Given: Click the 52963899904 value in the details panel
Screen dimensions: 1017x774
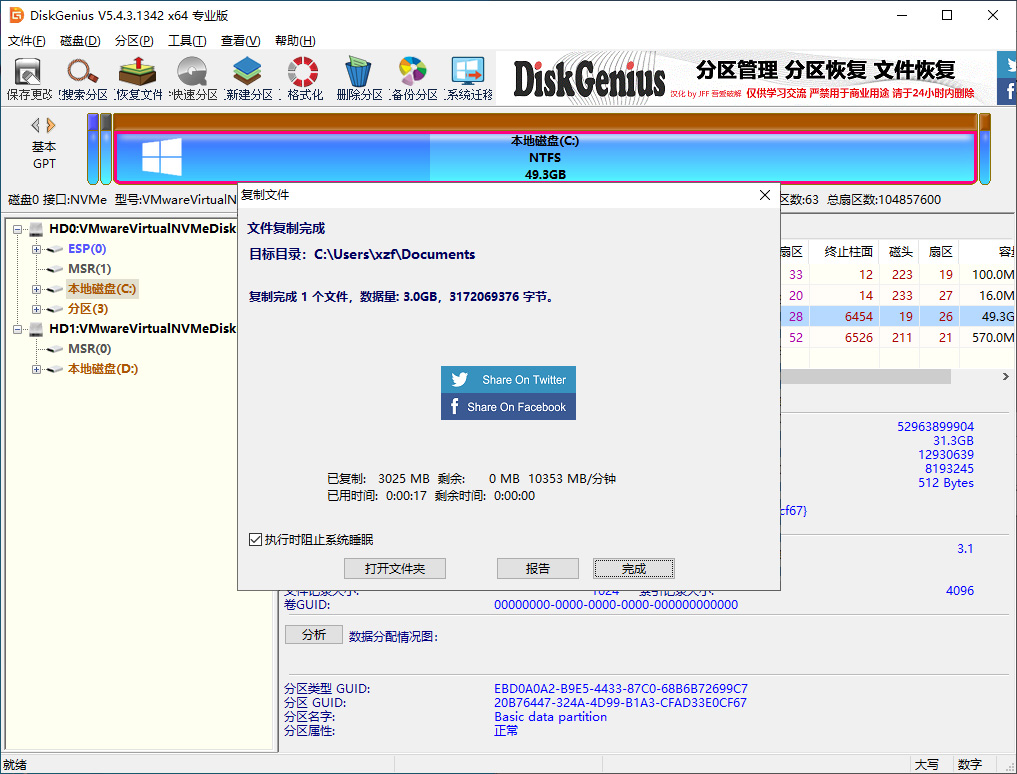Looking at the screenshot, I should pos(935,426).
